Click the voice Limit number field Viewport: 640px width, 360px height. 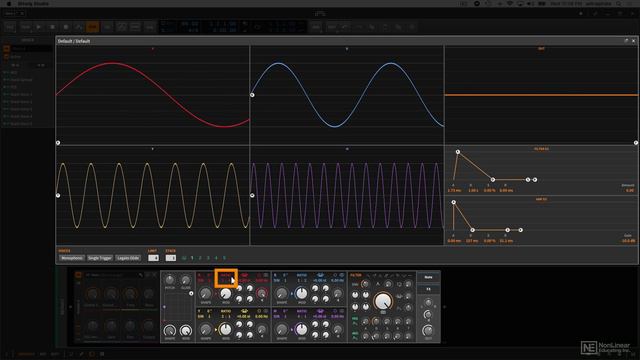[x=153, y=258]
